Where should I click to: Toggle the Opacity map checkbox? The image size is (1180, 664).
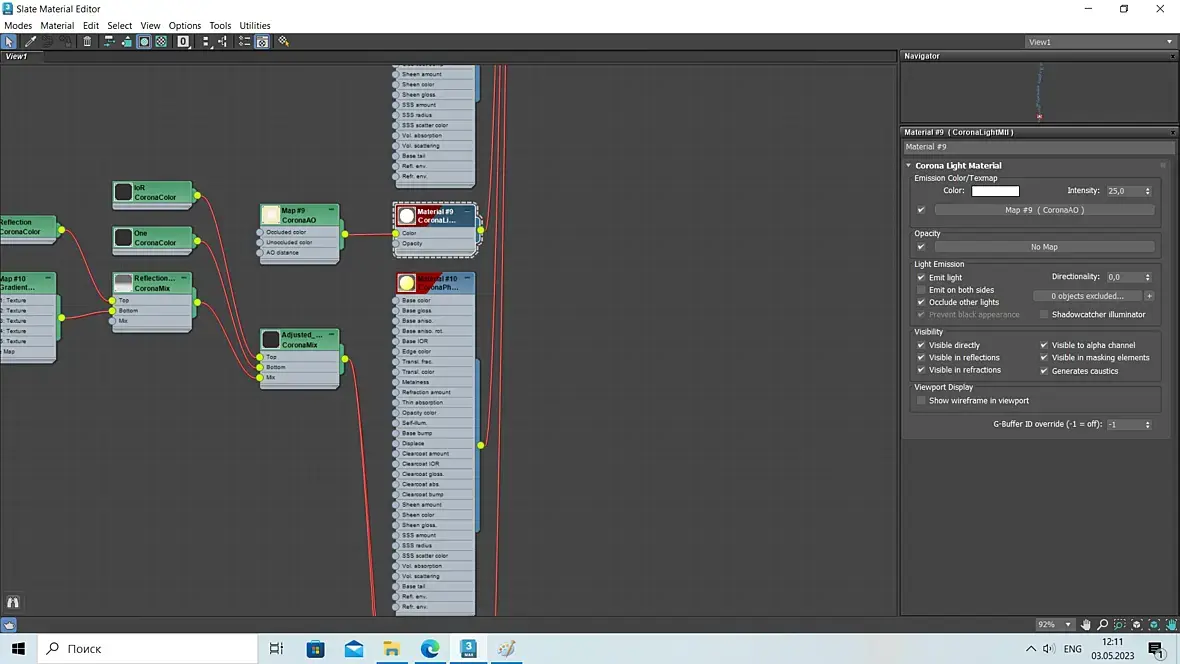click(x=921, y=247)
